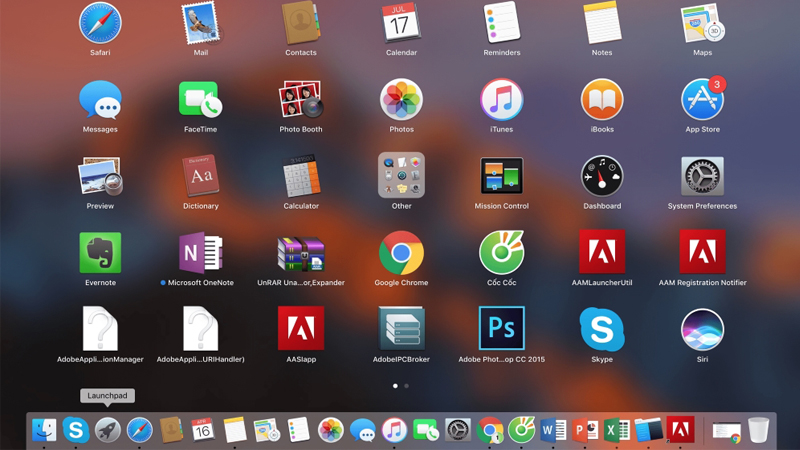Open the Trash in the Dock
Image resolution: width=800 pixels, height=450 pixels.
[x=759, y=430]
